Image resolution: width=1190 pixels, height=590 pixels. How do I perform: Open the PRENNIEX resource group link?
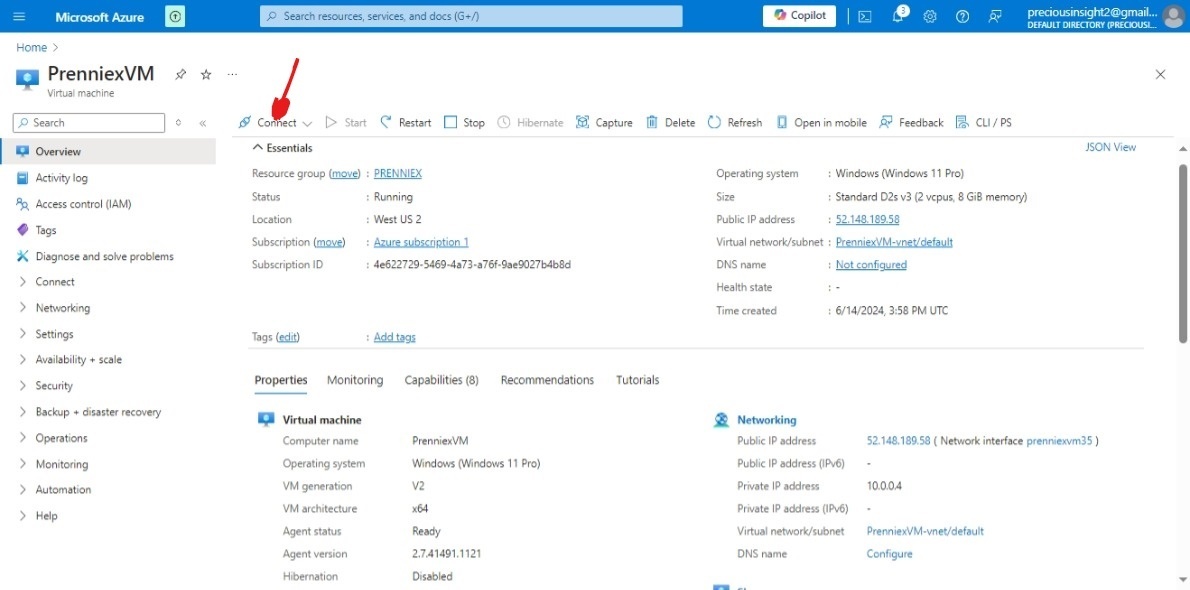(398, 174)
